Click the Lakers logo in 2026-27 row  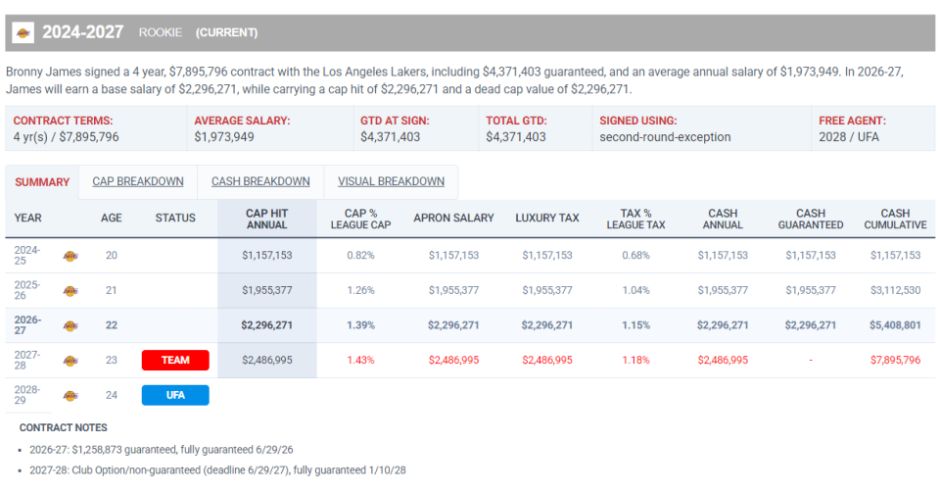(x=70, y=325)
